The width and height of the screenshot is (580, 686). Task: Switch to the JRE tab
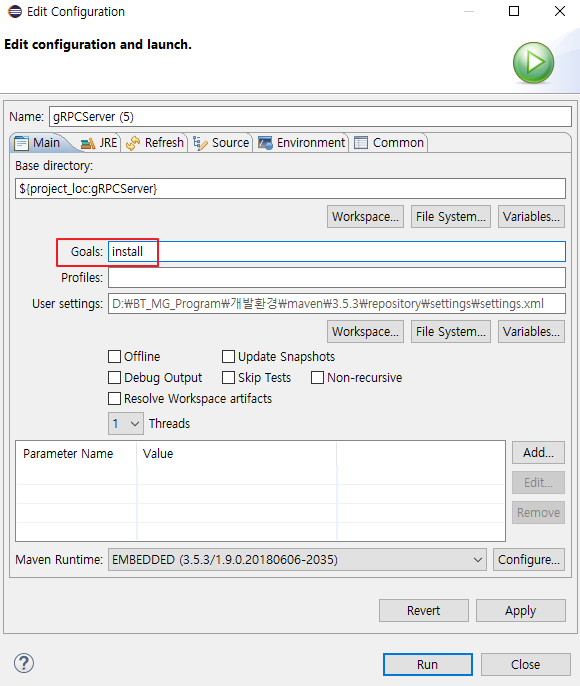click(x=100, y=143)
